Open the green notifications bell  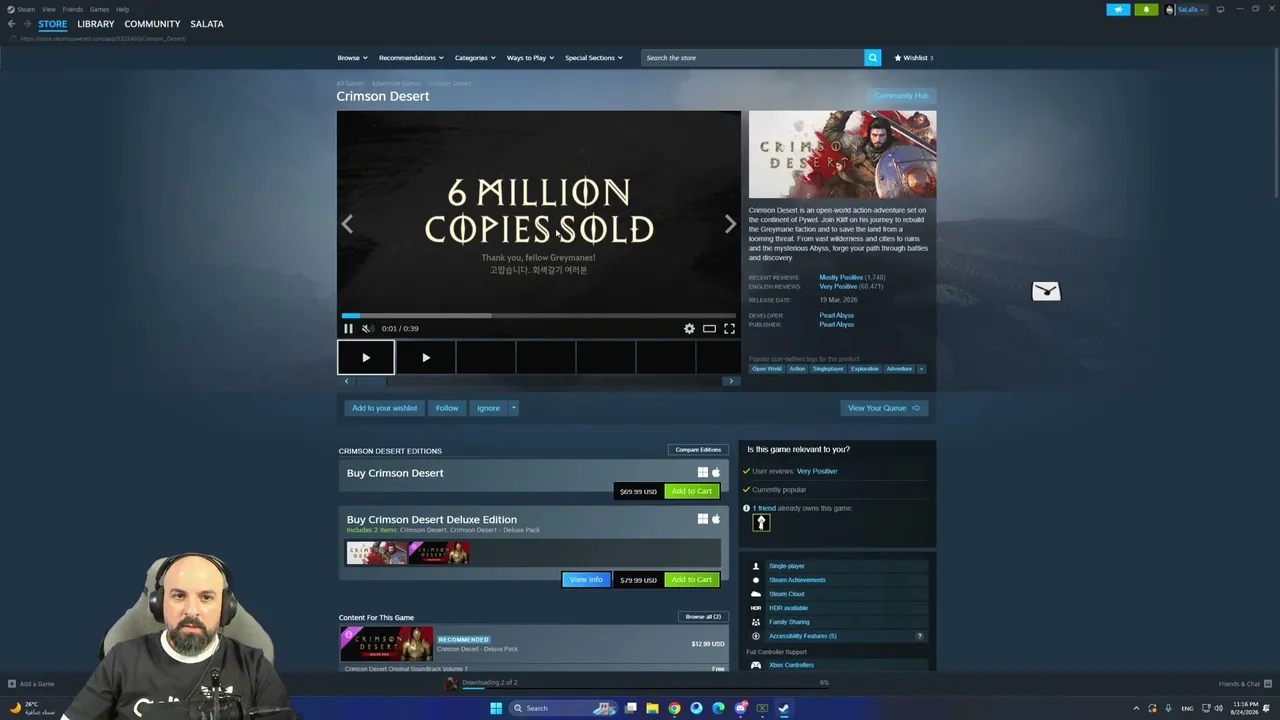coord(1146,10)
